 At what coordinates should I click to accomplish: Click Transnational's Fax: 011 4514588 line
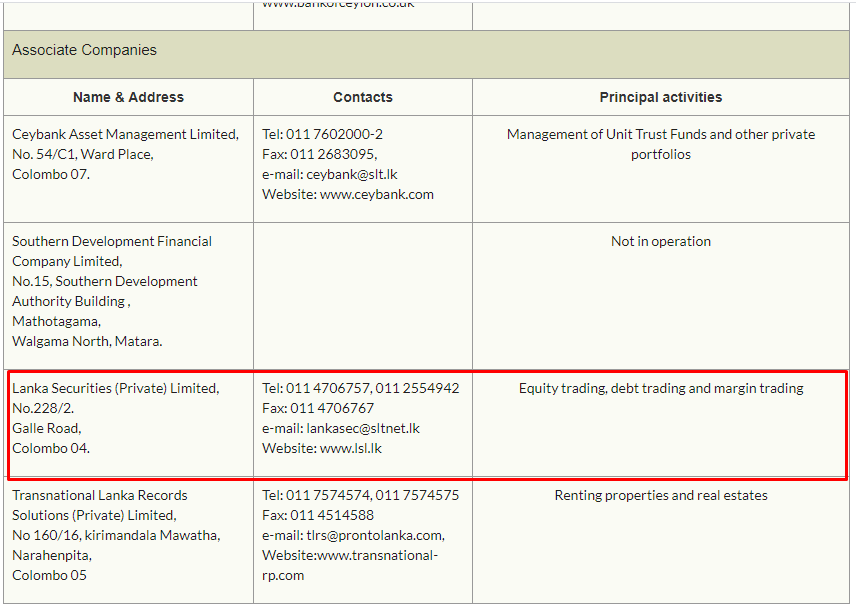coord(318,515)
